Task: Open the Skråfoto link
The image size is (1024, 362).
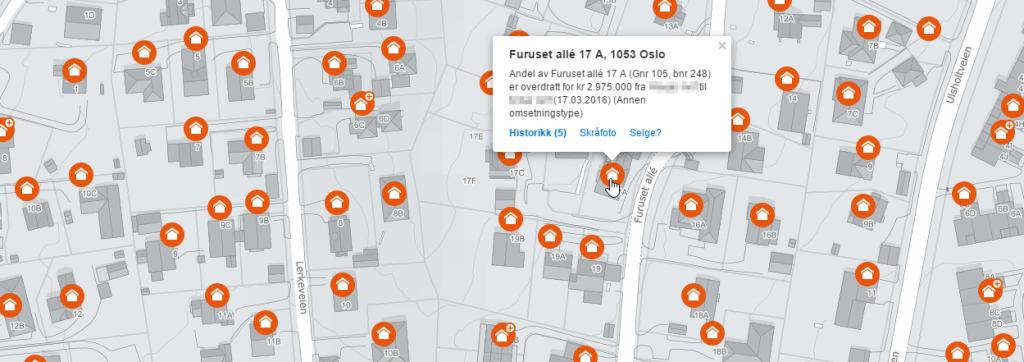Action: point(598,133)
